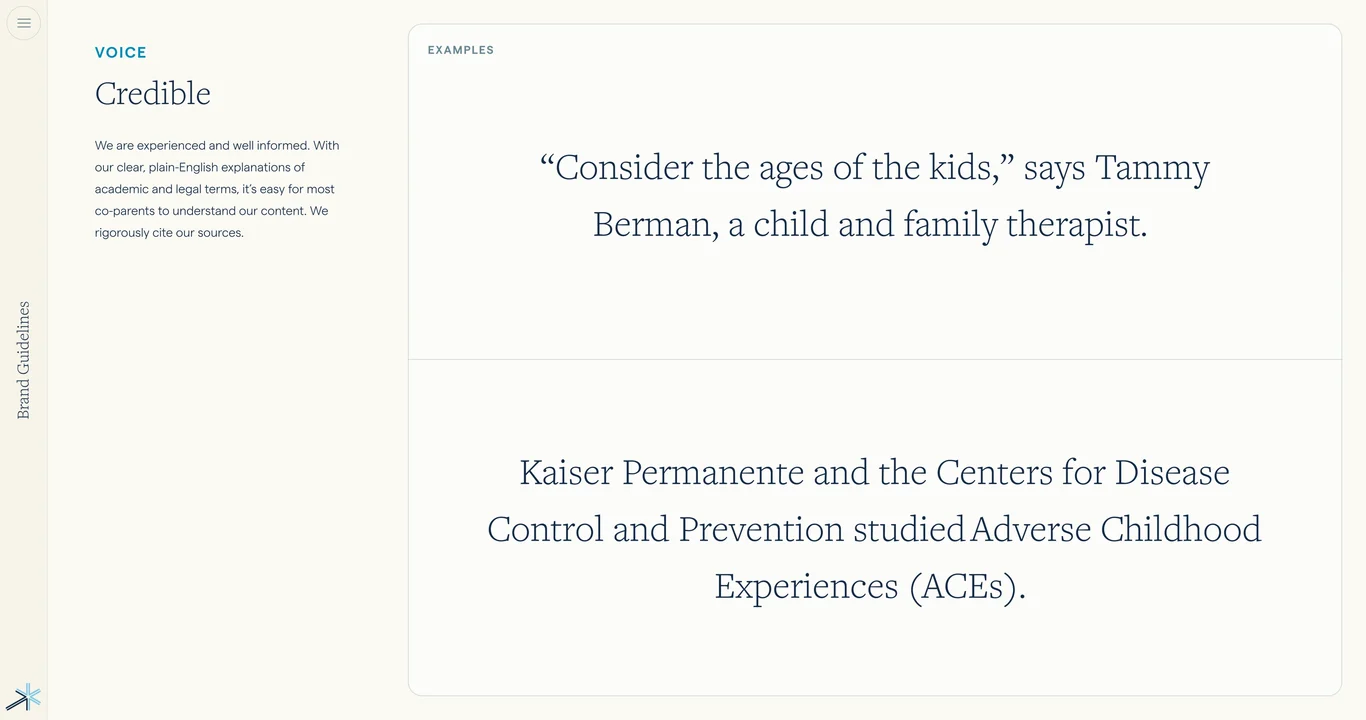1366x720 pixels.
Task: Click the VOICE section label
Action: (x=121, y=53)
